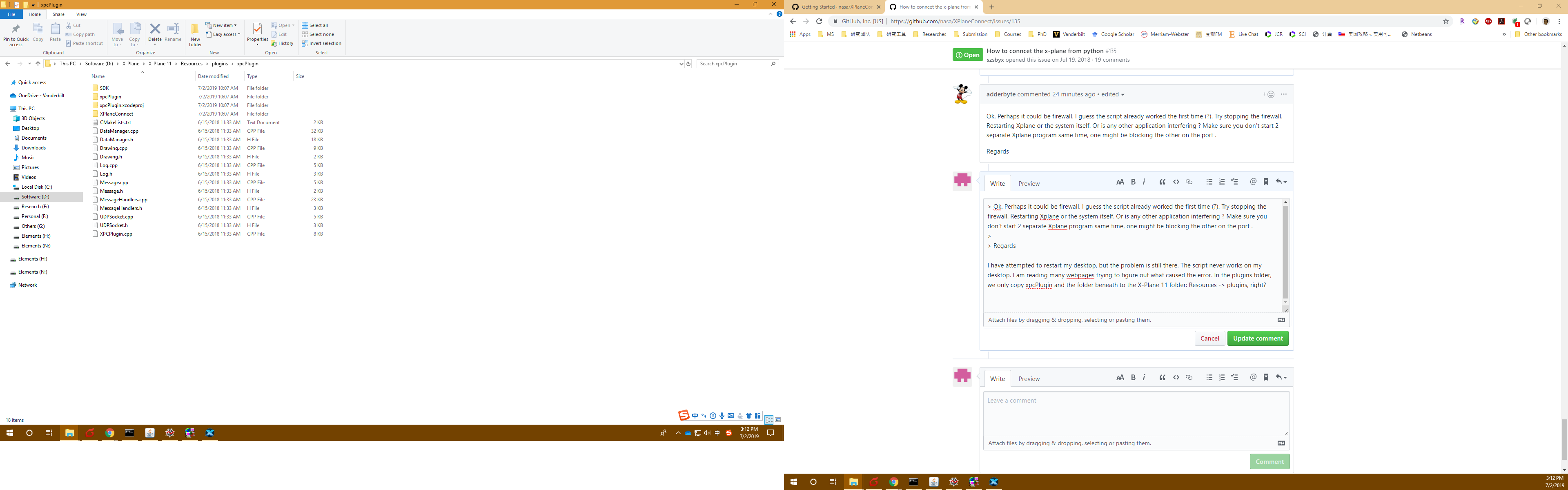
Task: Click the scrollbar of the edit-comment text area above Update comment
Action: coord(1285,253)
